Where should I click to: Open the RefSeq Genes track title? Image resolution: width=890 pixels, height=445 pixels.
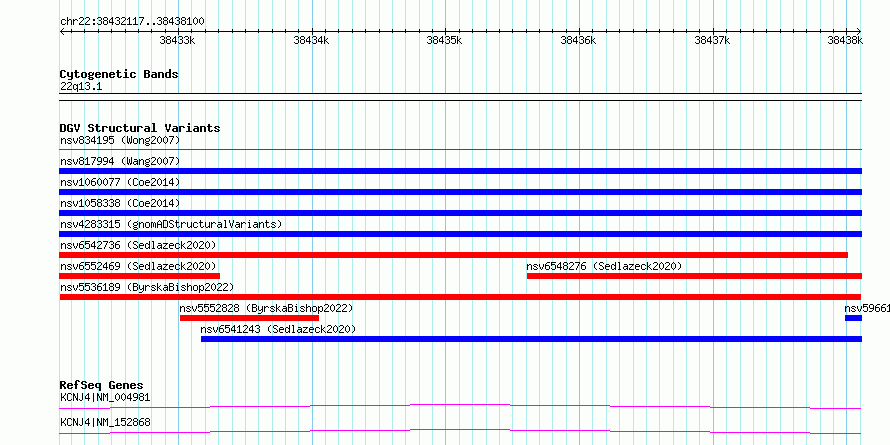(102, 385)
